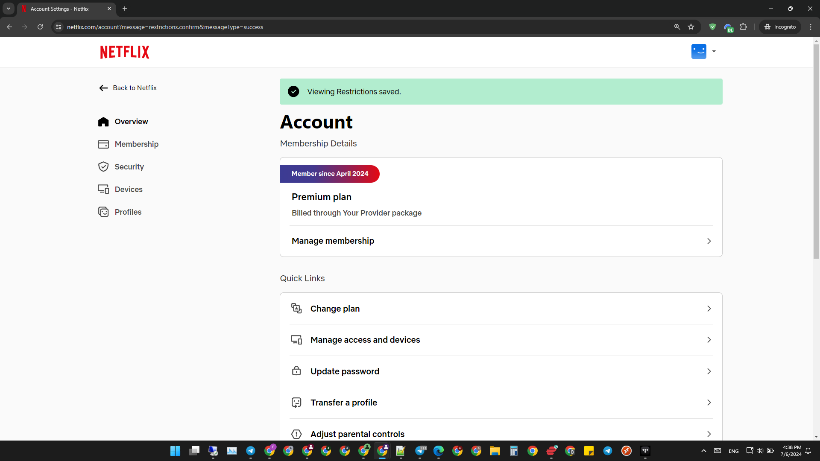Click the Membership card icon
This screenshot has width=820, height=461.
pyautogui.click(x=104, y=144)
